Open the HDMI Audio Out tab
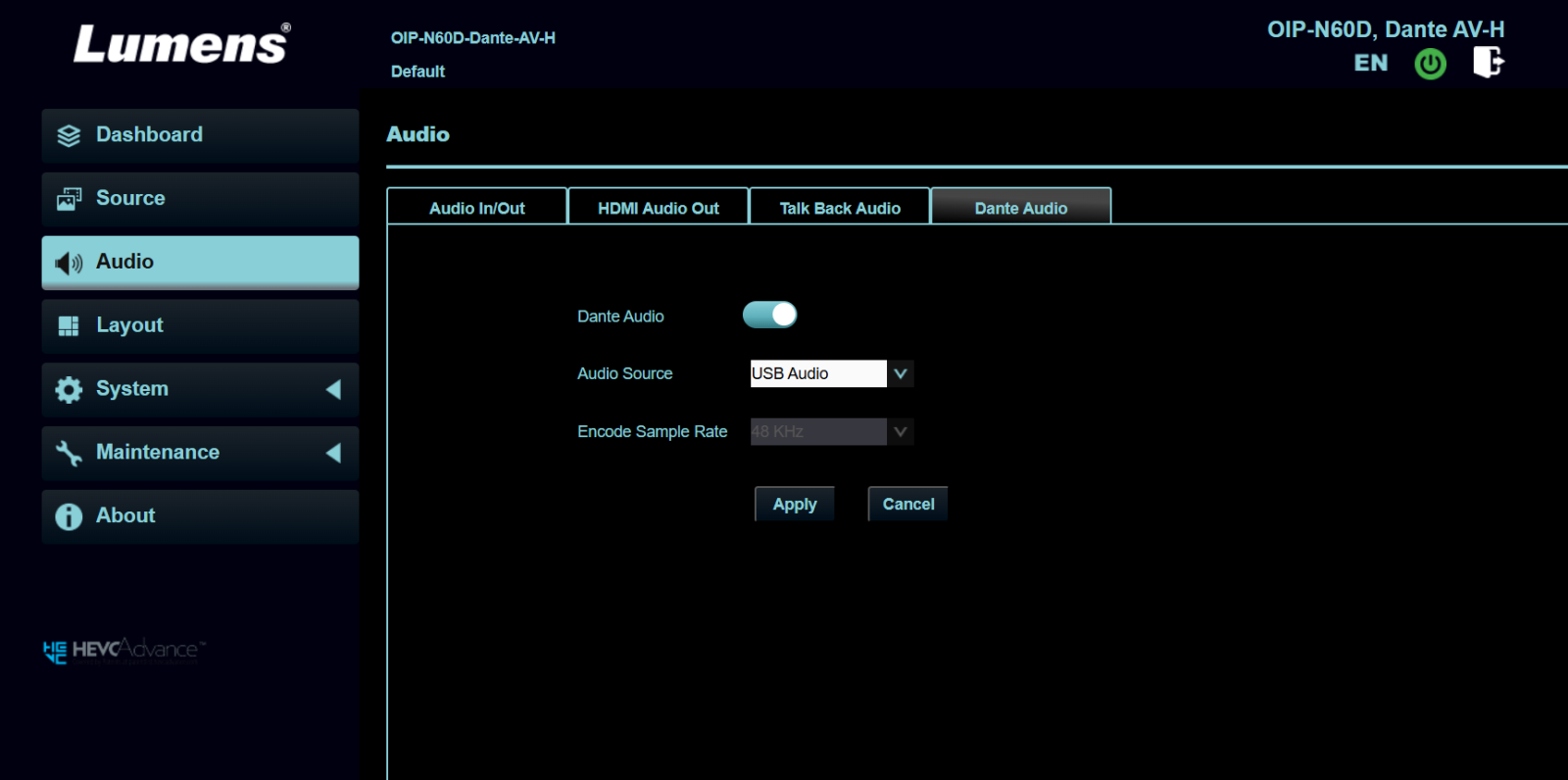This screenshot has width=1568, height=780. click(x=658, y=208)
